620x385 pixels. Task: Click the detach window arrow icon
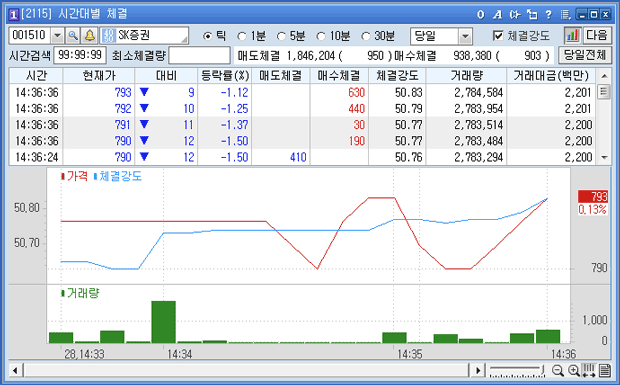click(x=532, y=15)
